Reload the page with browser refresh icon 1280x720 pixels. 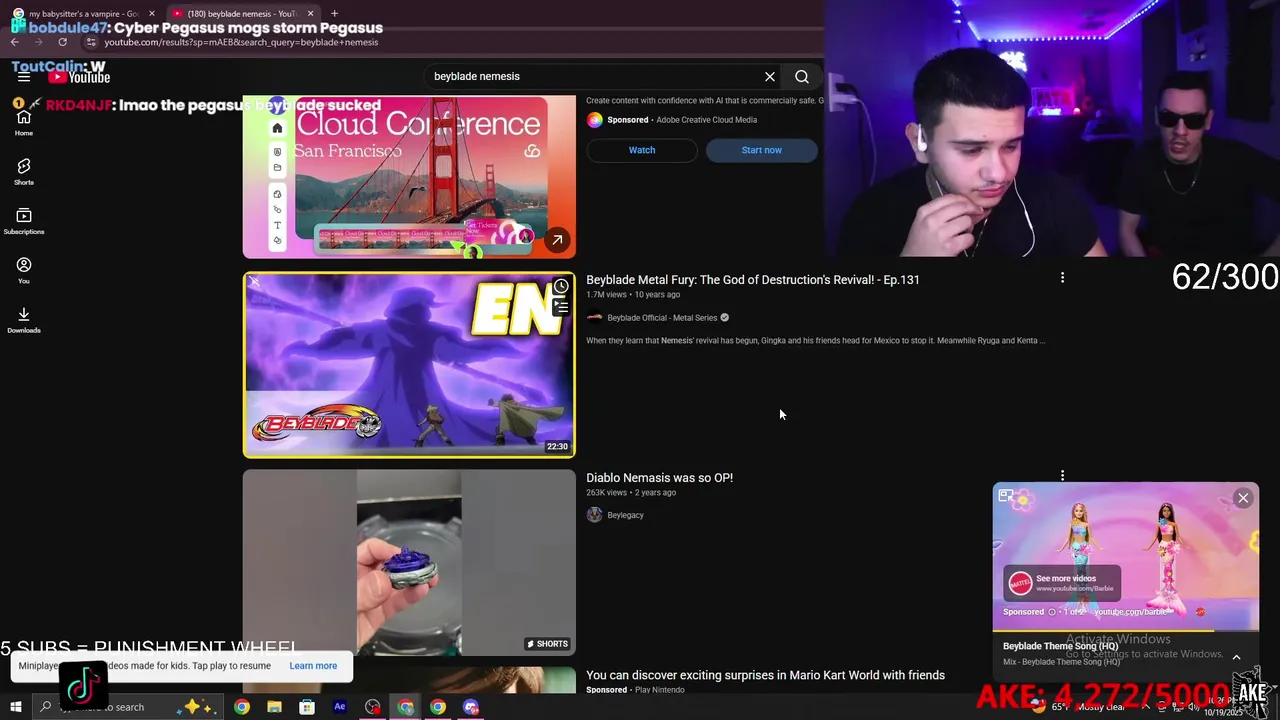(x=62, y=42)
